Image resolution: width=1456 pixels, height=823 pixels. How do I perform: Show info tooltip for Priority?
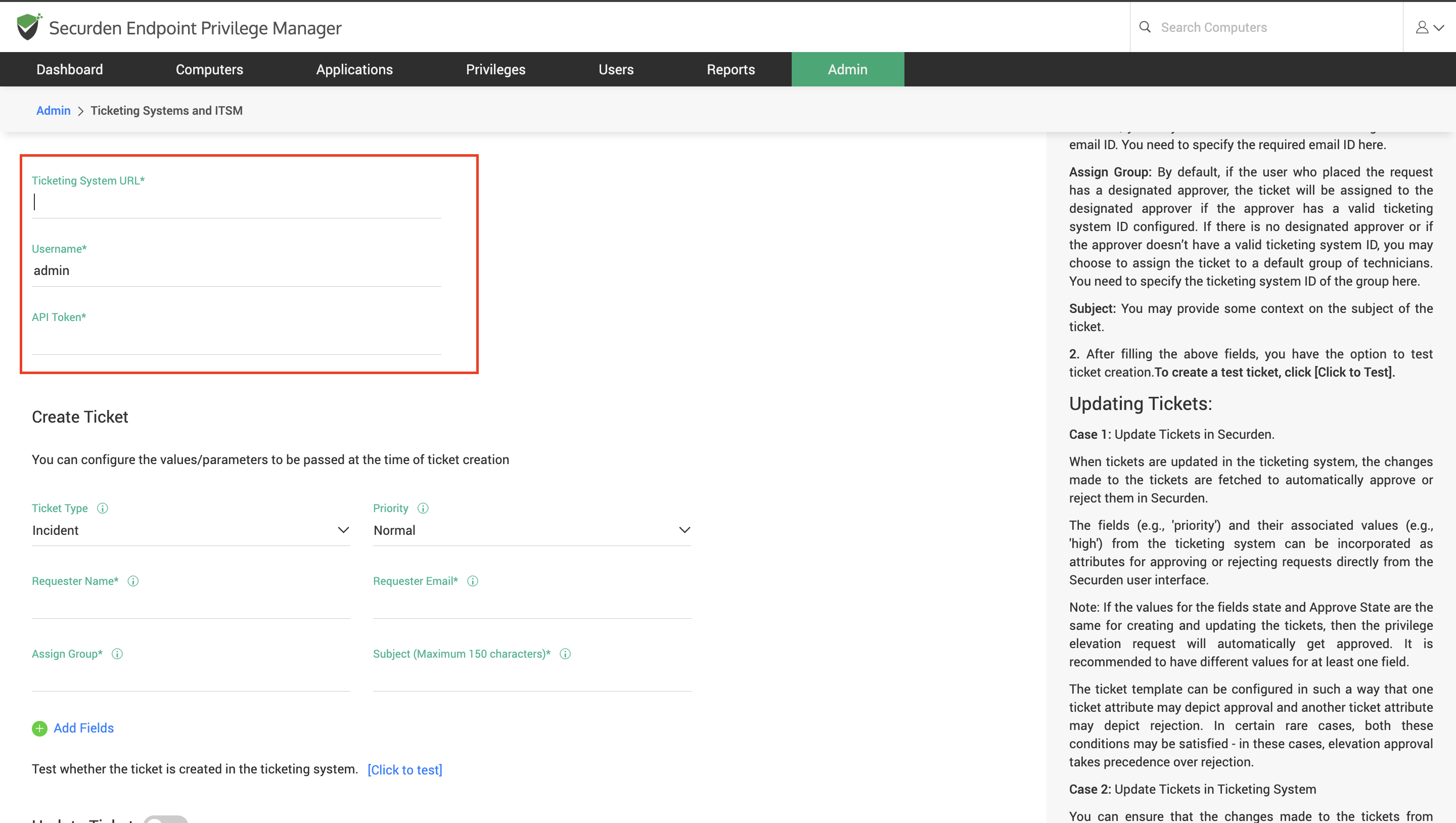[x=423, y=508]
